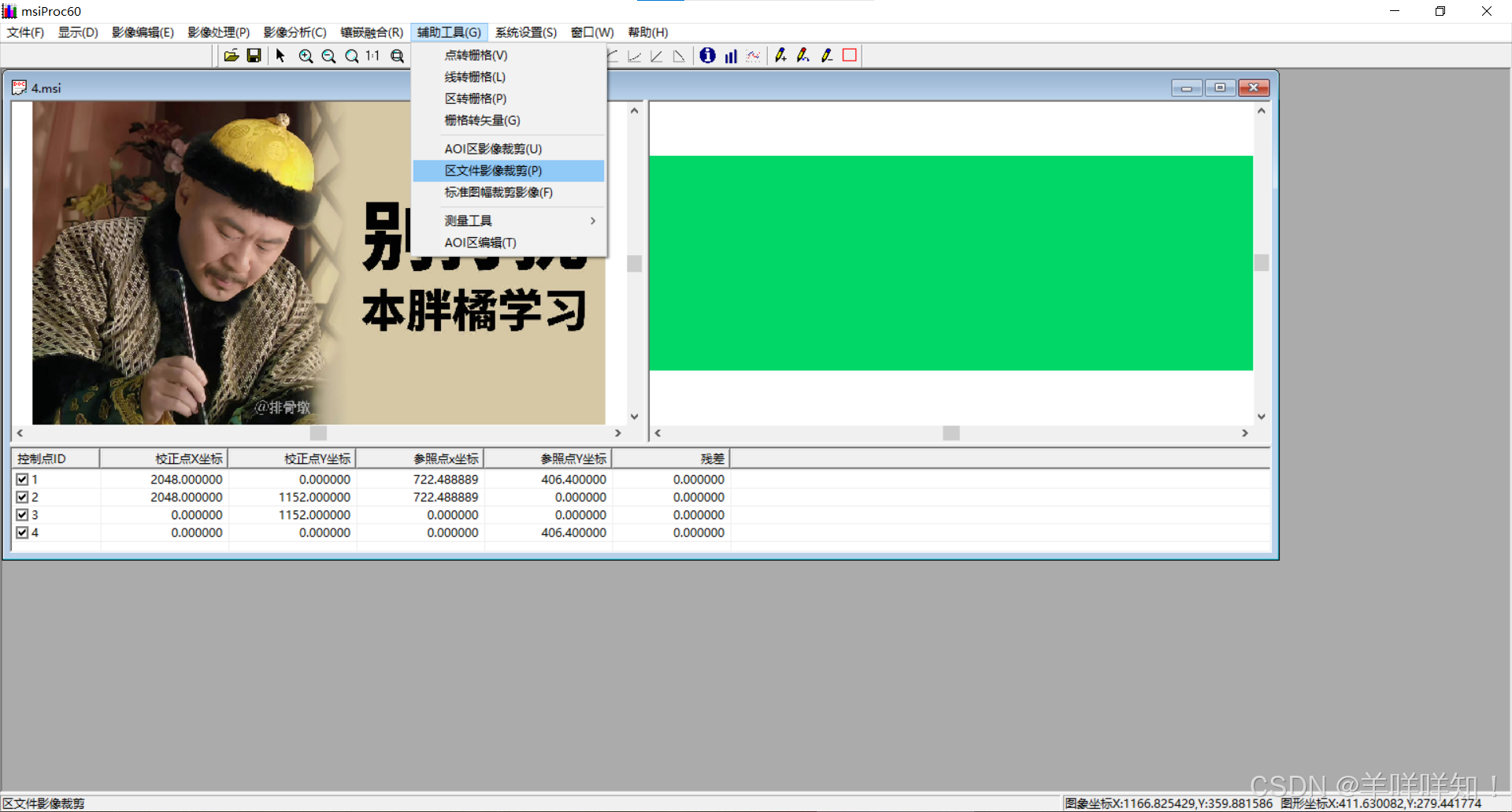This screenshot has height=812, width=1512.
Task: Open the 系统设置(S) menu
Action: click(526, 32)
